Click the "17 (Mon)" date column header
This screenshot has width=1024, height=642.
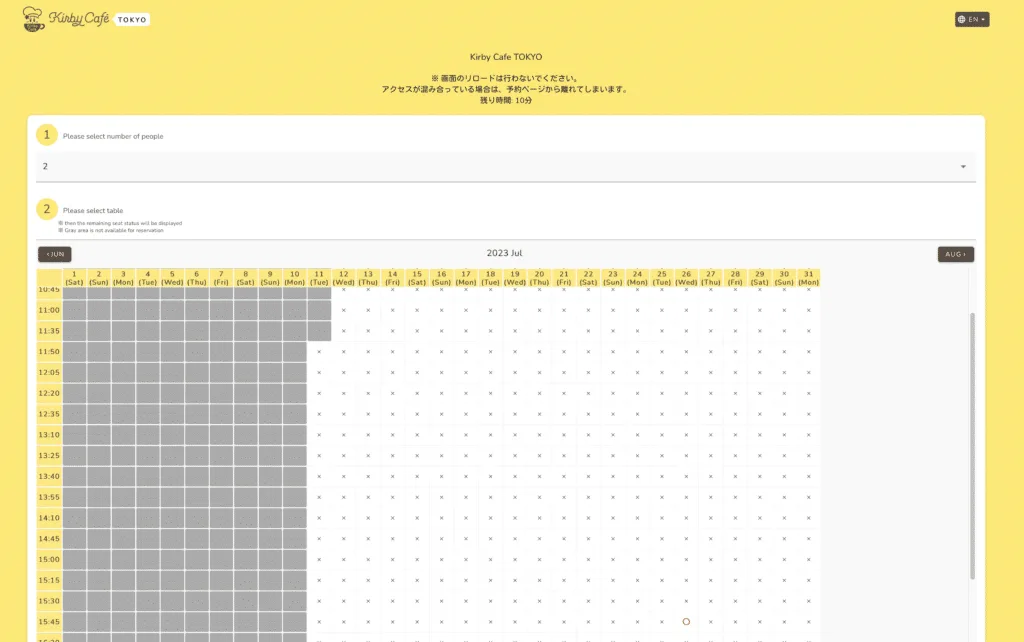click(x=466, y=278)
